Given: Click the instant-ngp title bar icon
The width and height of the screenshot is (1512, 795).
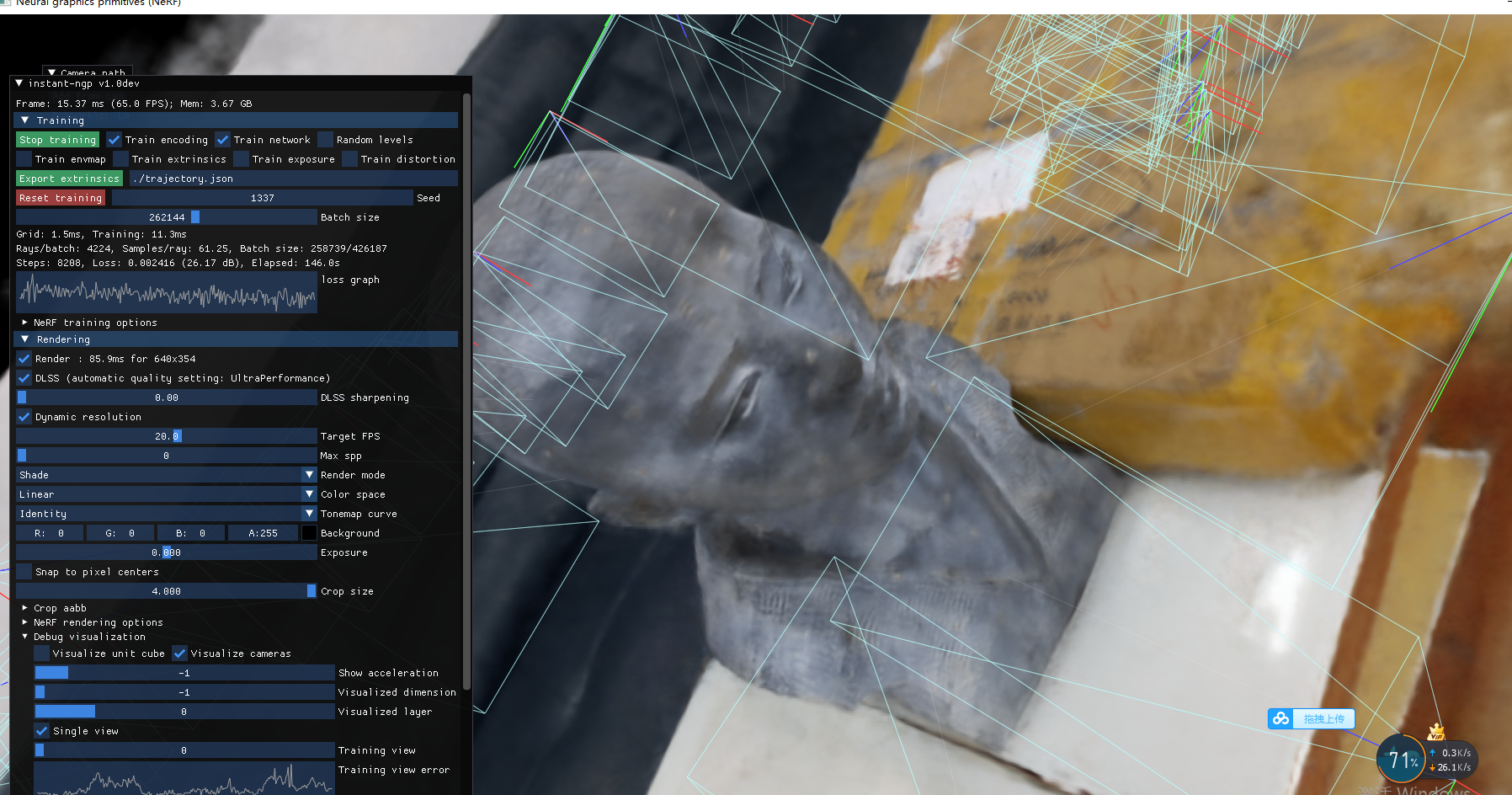Looking at the screenshot, I should (21, 83).
